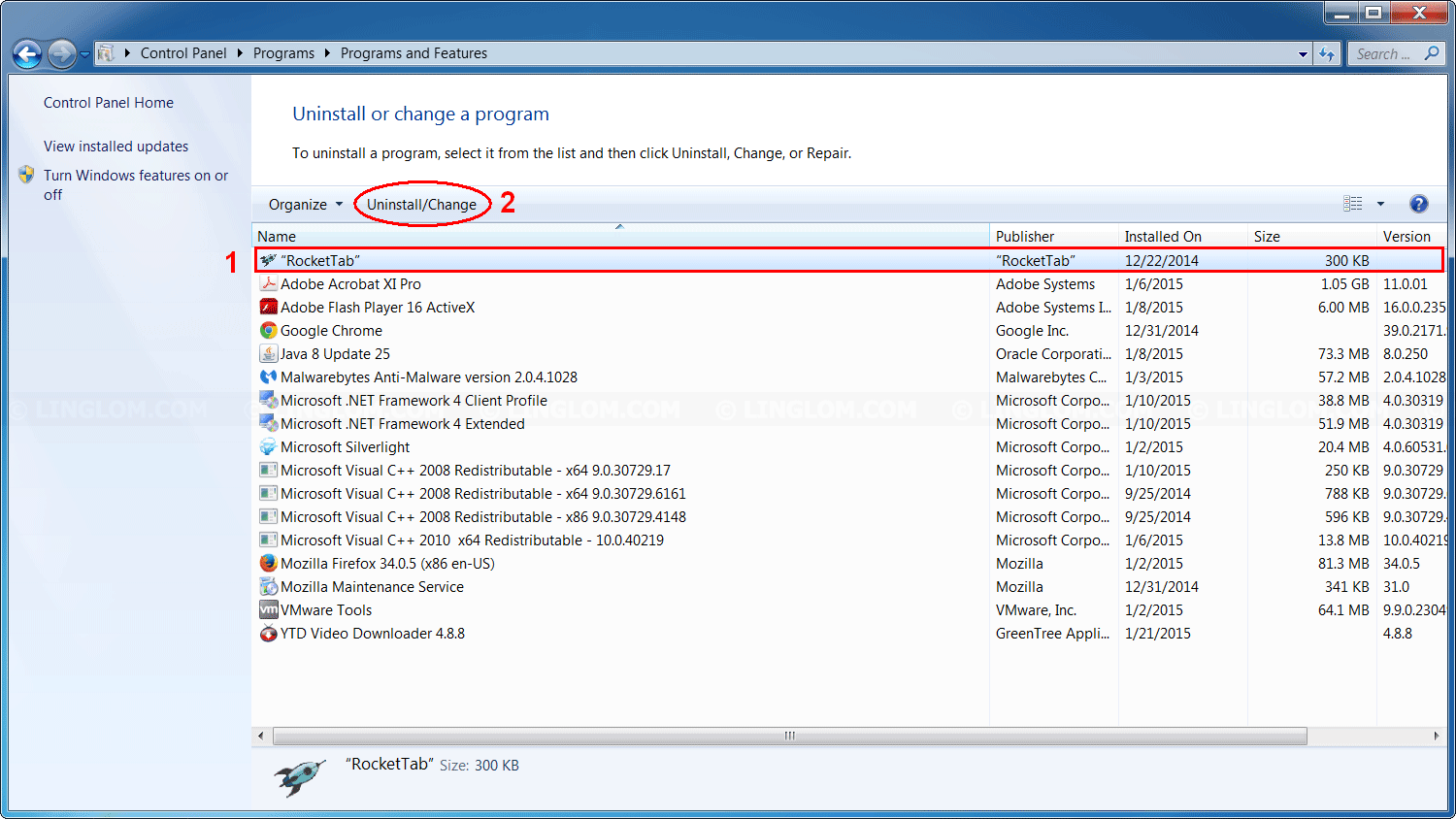Open the Organize dropdown menu

[x=306, y=204]
